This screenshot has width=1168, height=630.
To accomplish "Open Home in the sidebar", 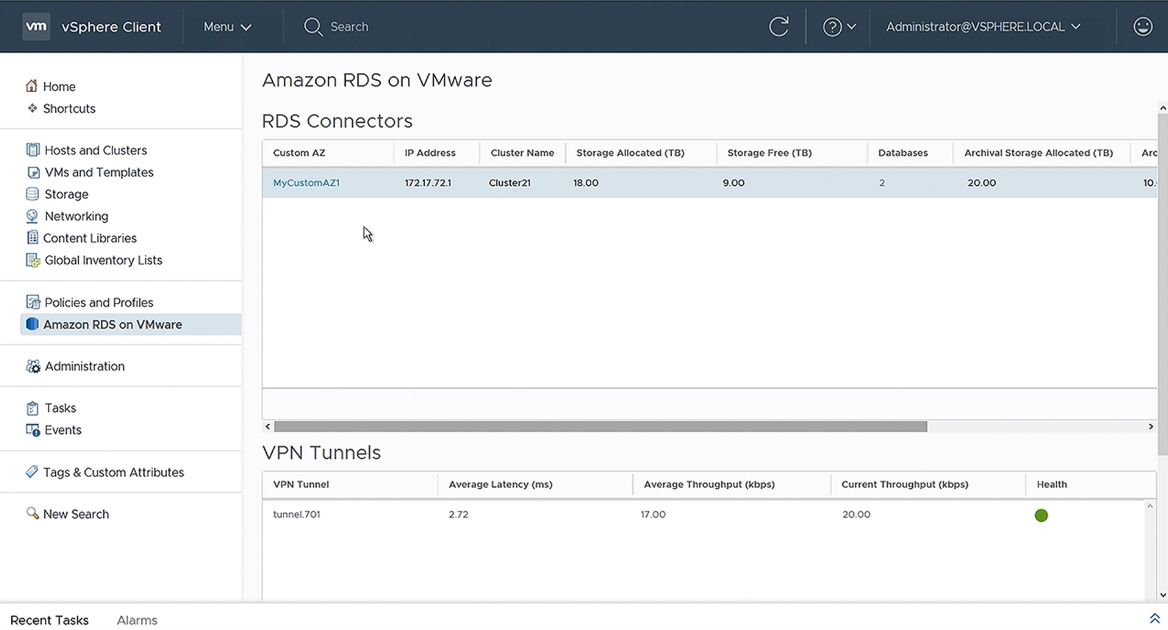I will (59, 86).
